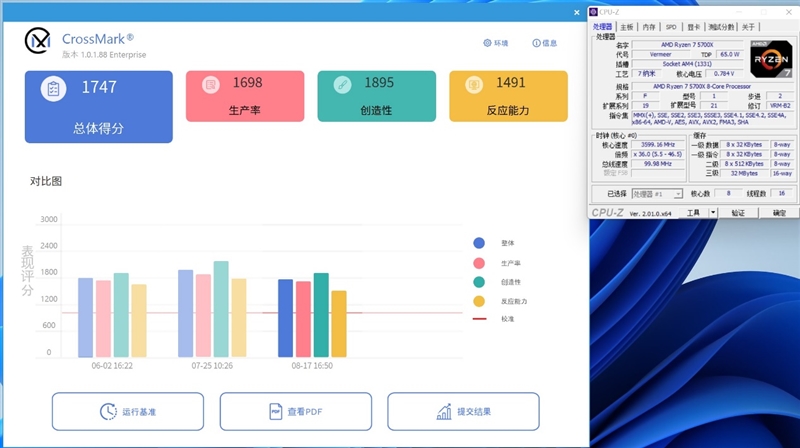
Task: Switch to the 处理器 tab in CPU-Z
Action: click(603, 27)
